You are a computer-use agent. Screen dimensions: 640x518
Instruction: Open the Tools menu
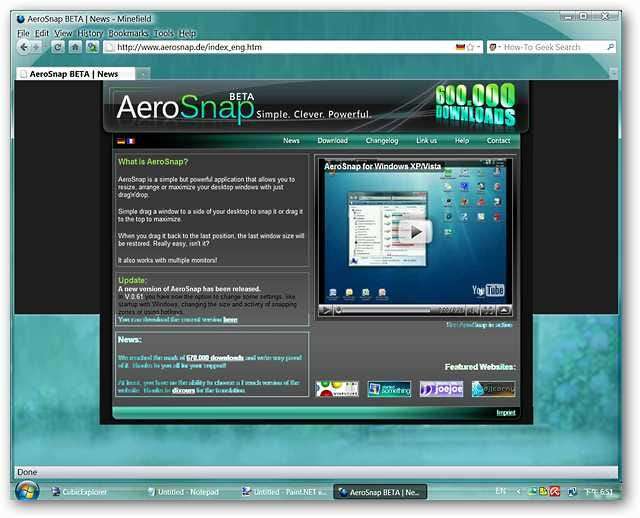pyautogui.click(x=164, y=33)
